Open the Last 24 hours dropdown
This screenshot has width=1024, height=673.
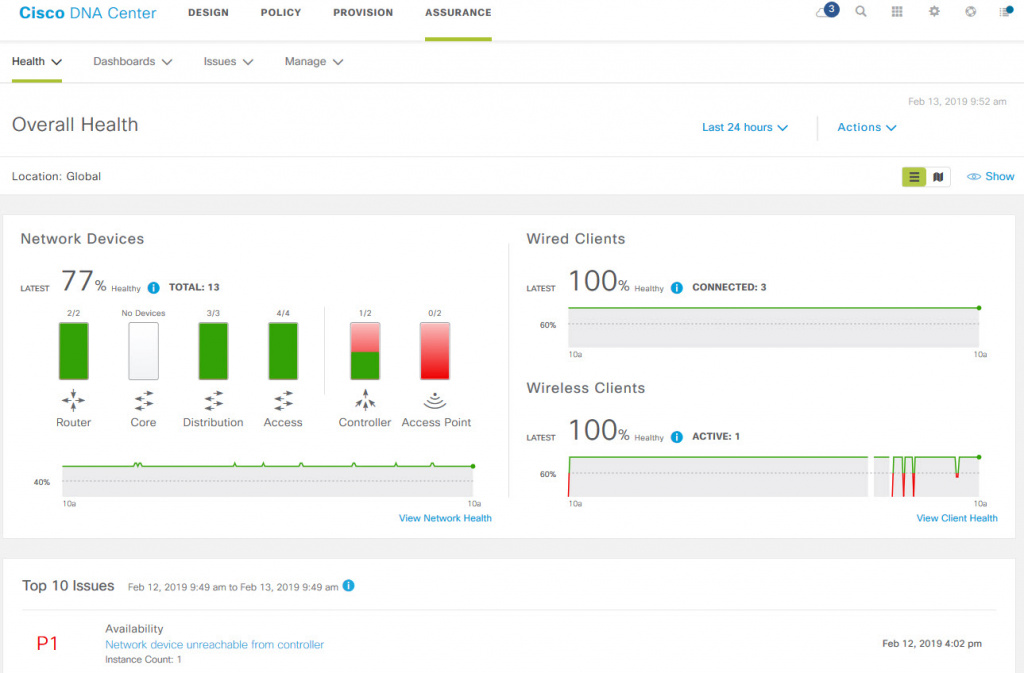point(744,127)
